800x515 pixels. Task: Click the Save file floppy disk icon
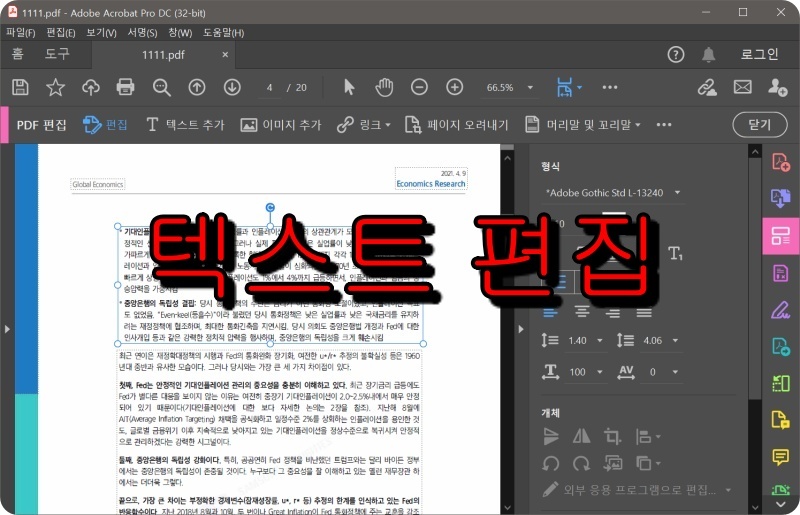20,87
